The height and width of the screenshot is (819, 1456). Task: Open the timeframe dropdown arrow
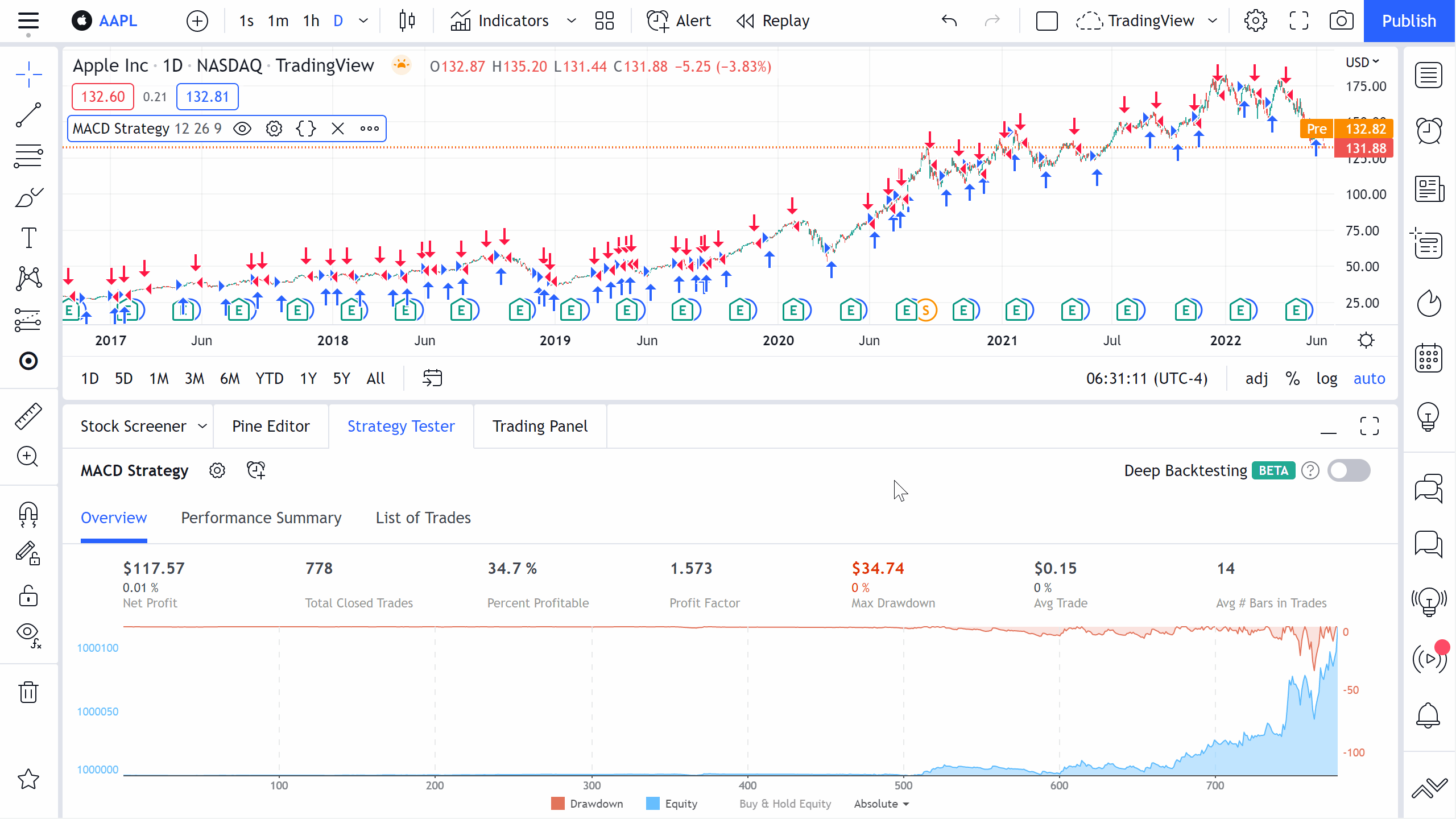coord(363,20)
